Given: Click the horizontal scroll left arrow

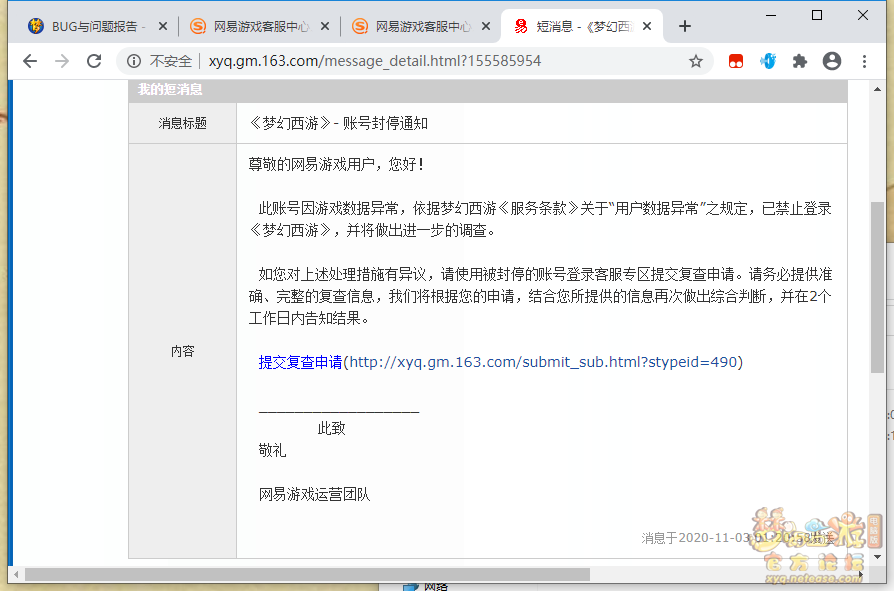Looking at the screenshot, I should (x=16, y=574).
